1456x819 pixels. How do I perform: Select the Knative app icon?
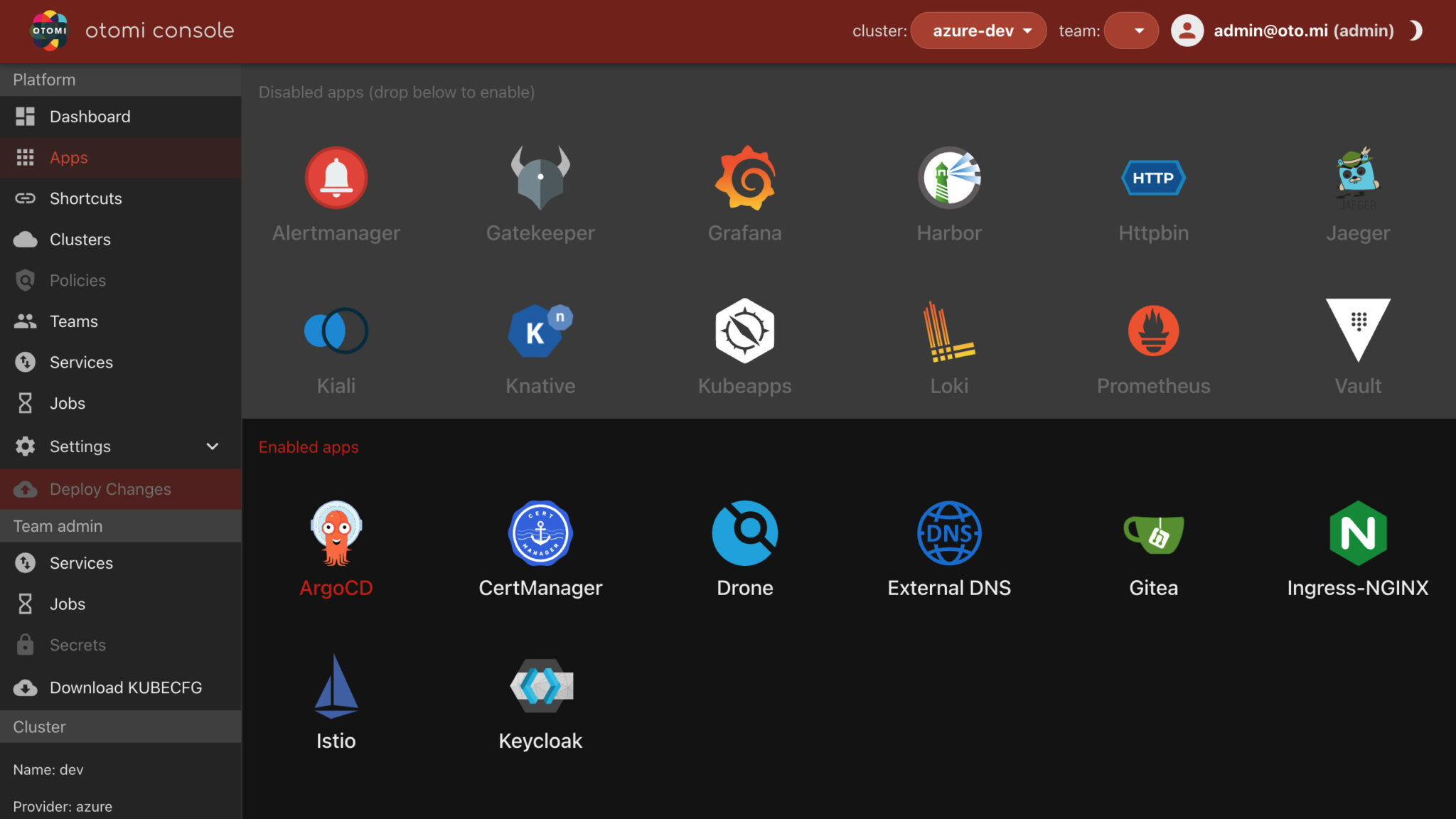pyautogui.click(x=540, y=331)
